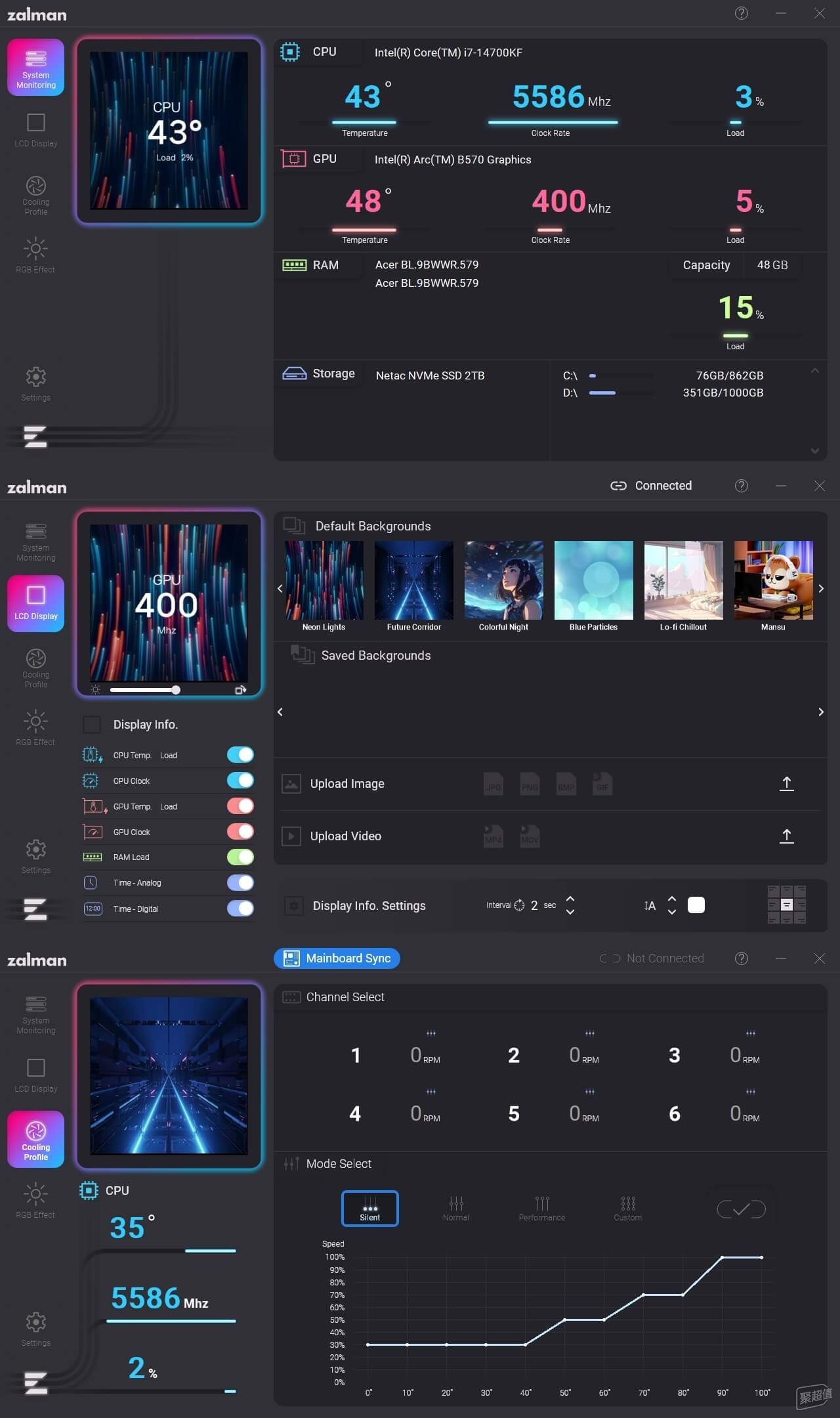Toggle the CPU Temp. Load switch
The height and width of the screenshot is (1418, 840).
(240, 755)
